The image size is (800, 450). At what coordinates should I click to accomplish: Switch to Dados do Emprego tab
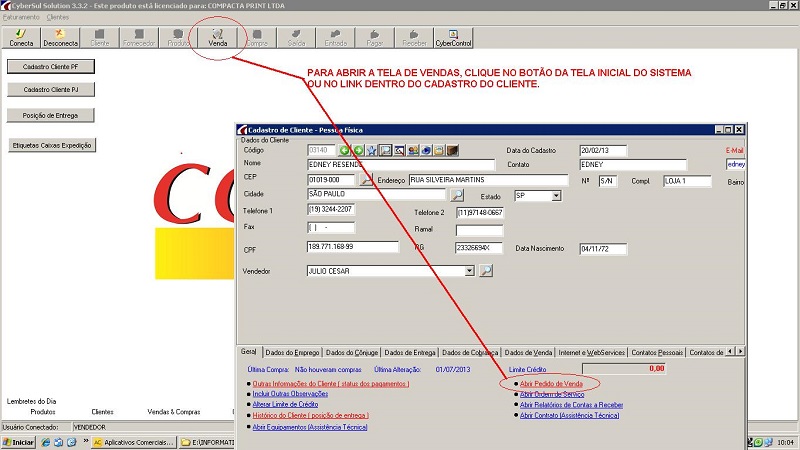tap(292, 353)
